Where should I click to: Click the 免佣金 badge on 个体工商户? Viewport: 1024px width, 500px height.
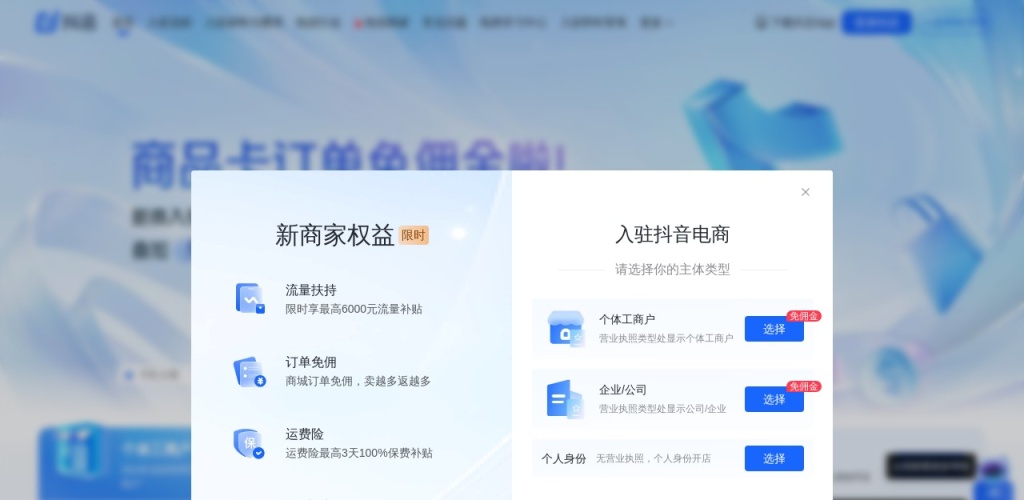(x=803, y=316)
